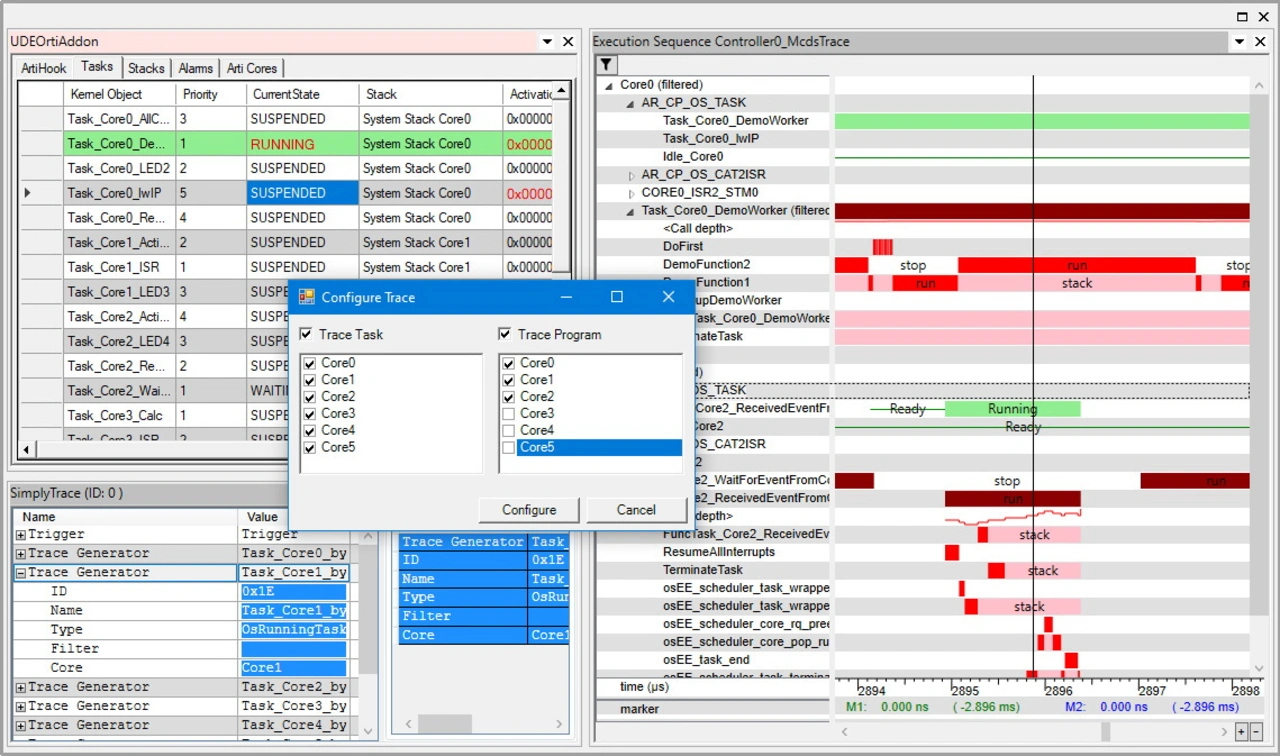Screen dimensions: 1280x756
Task: Expand the Trigger row in SimplyTrace
Action: click(20, 535)
